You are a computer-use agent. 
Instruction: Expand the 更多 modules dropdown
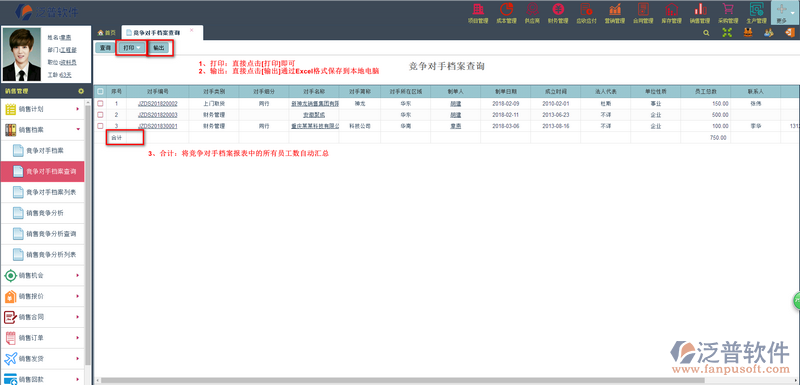tap(785, 13)
